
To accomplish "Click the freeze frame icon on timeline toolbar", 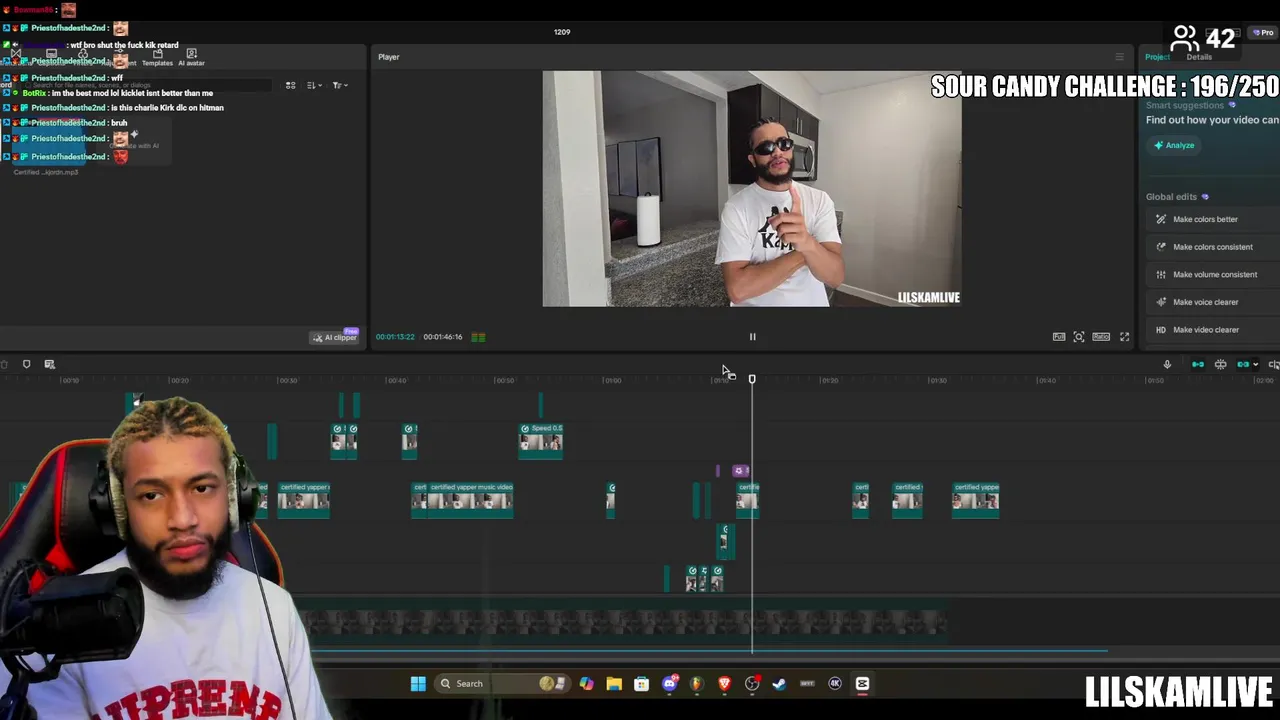I will (49, 364).
